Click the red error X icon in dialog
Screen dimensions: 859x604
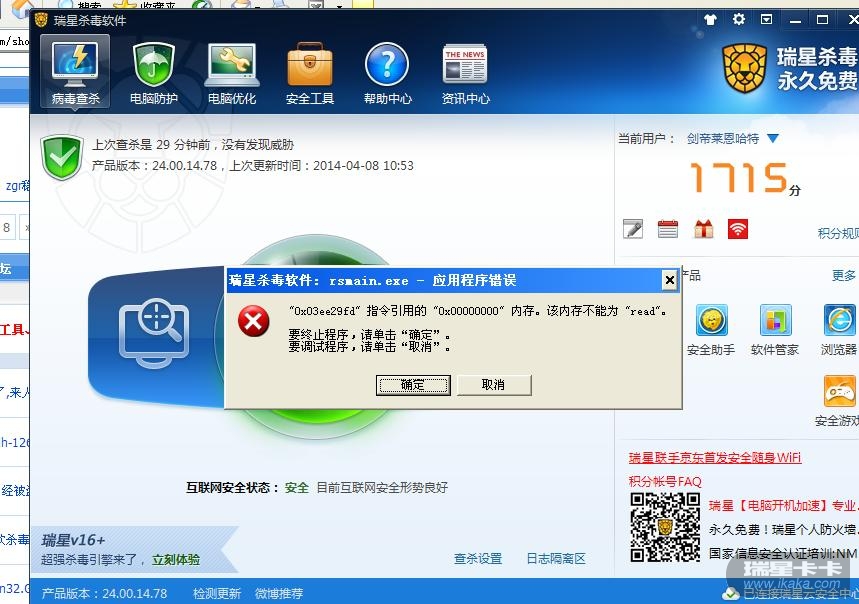254,321
